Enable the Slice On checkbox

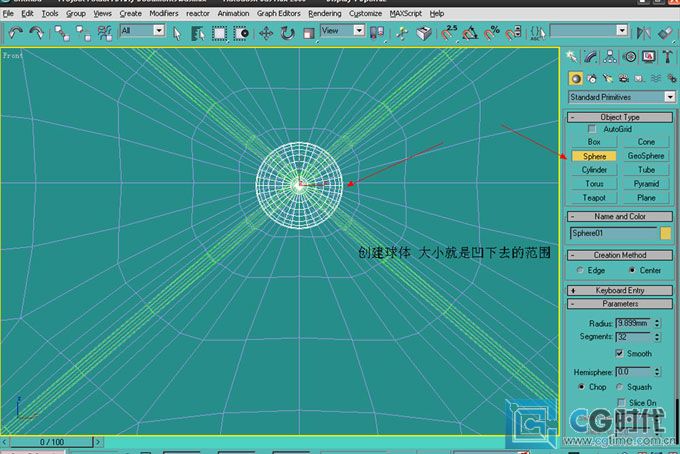pos(621,402)
